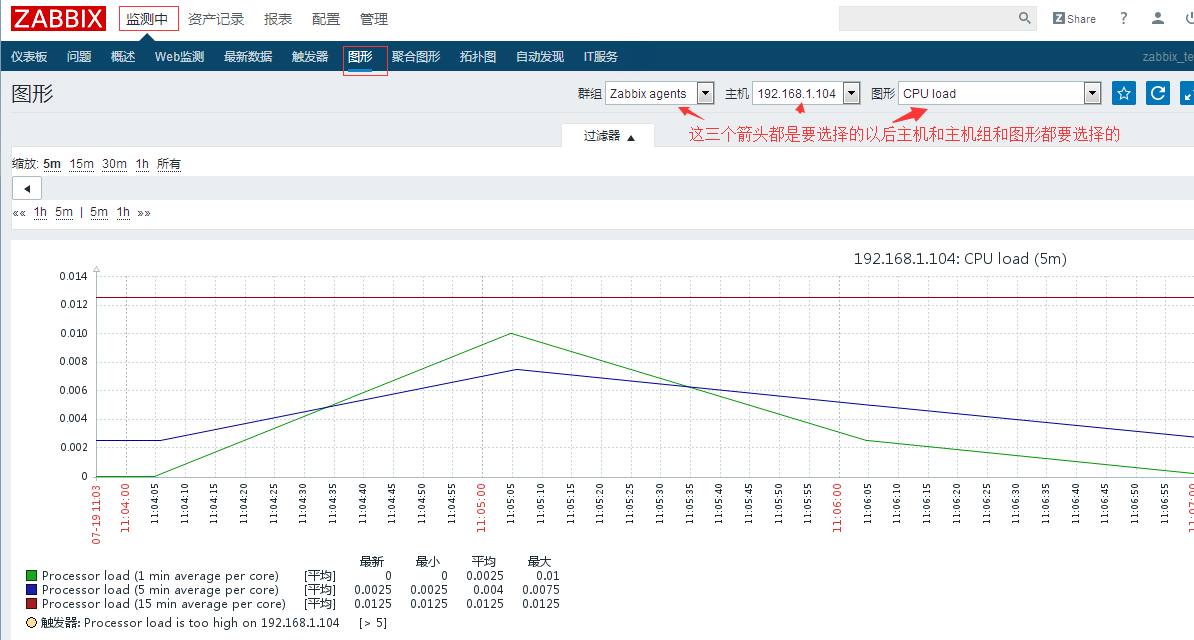Click the refresh graph icon
Screen dimensions: 1194x640
(x=1157, y=93)
